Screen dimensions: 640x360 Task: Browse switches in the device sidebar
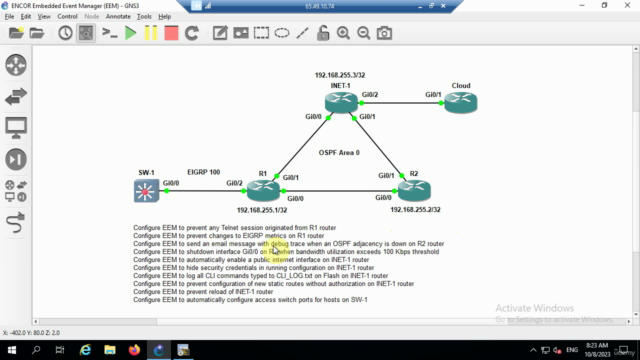click(x=16, y=97)
